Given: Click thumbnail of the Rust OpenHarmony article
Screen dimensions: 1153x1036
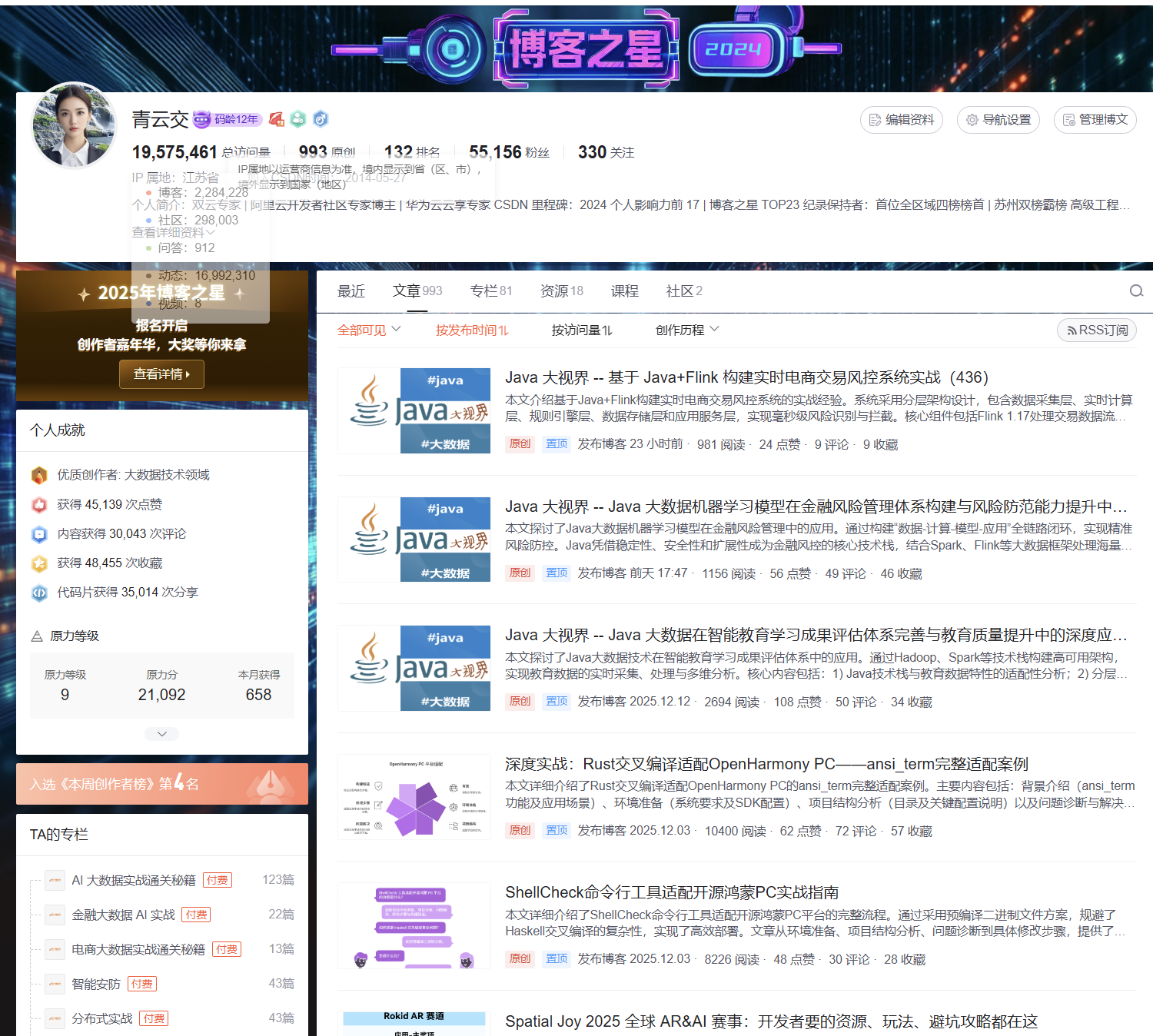Looking at the screenshot, I should [x=414, y=797].
